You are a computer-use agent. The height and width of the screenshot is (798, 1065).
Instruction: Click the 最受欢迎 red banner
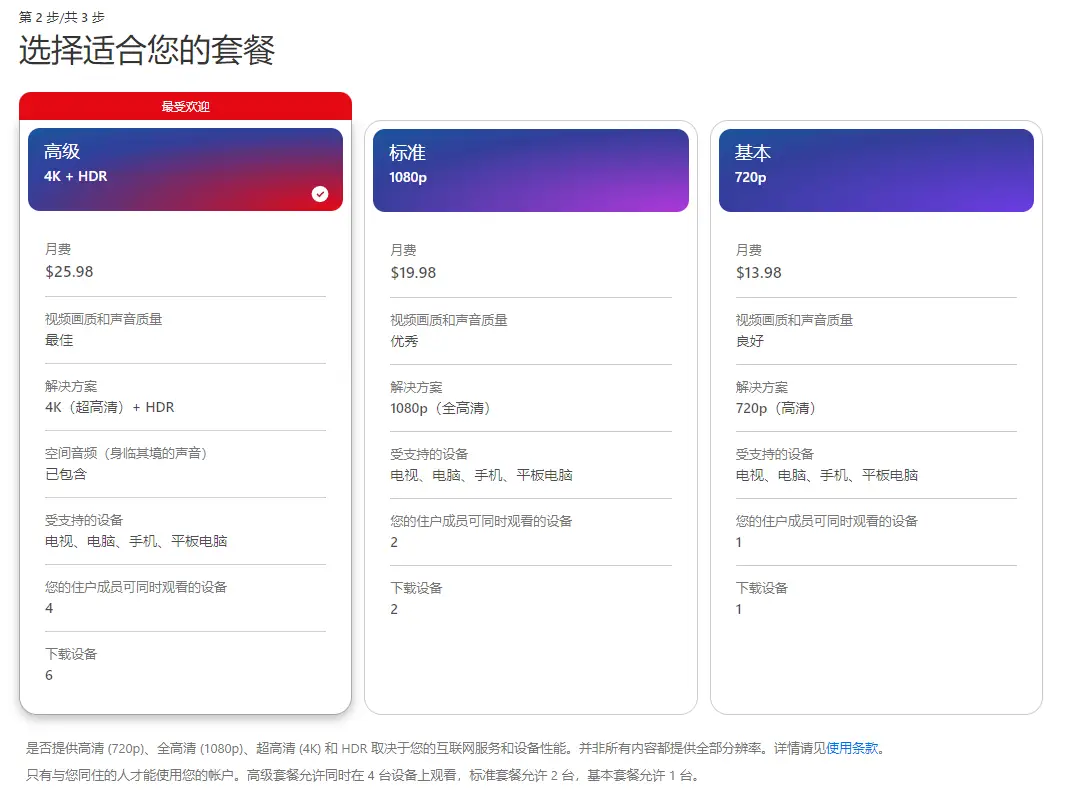pos(185,106)
